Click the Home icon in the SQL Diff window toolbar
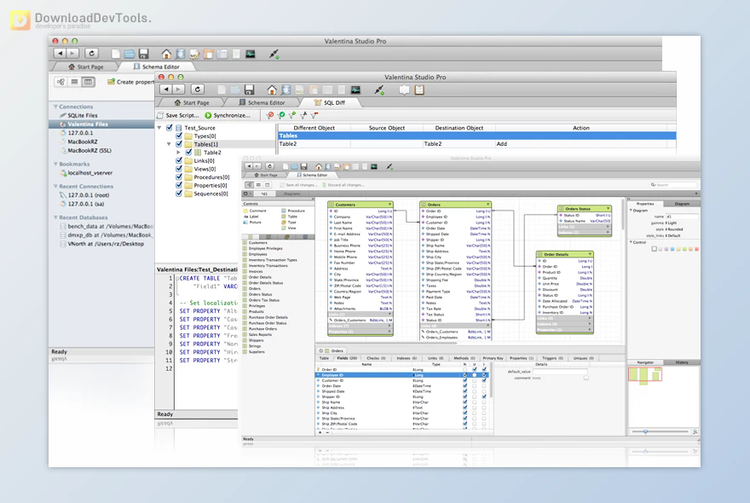750x503 pixels. pyautogui.click(x=271, y=89)
